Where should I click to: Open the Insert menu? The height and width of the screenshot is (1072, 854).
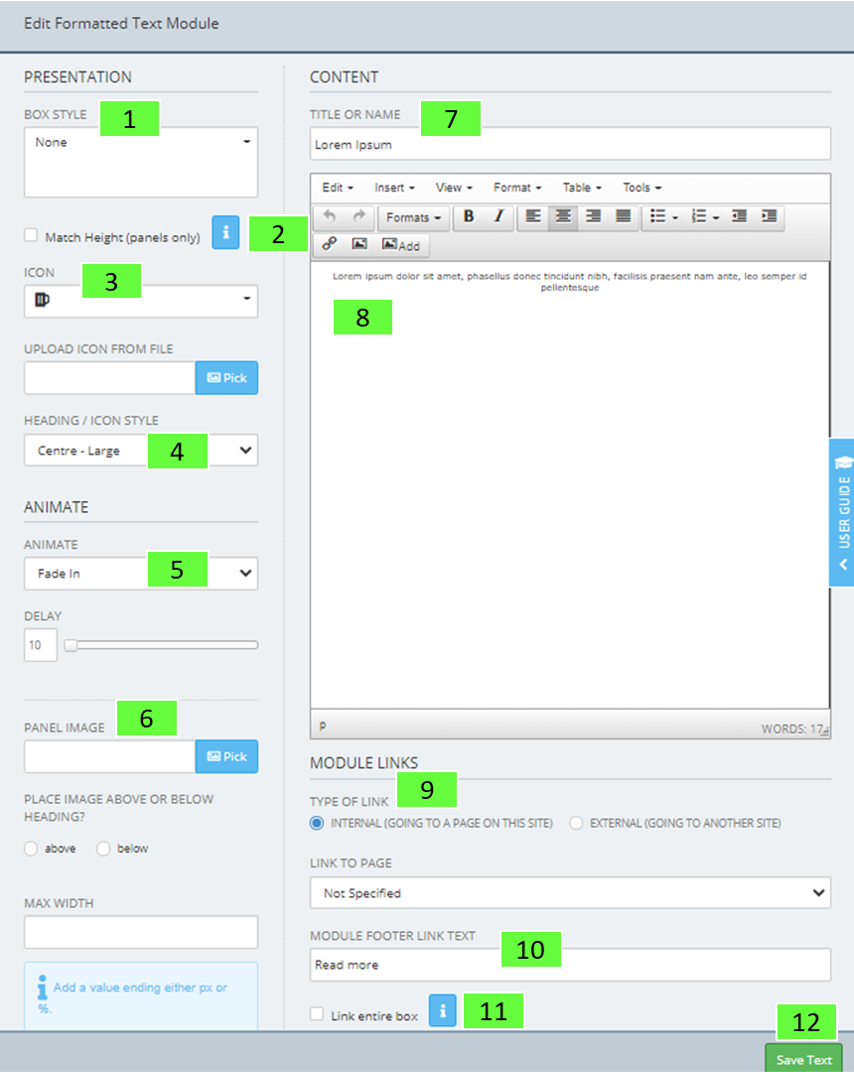coord(395,187)
